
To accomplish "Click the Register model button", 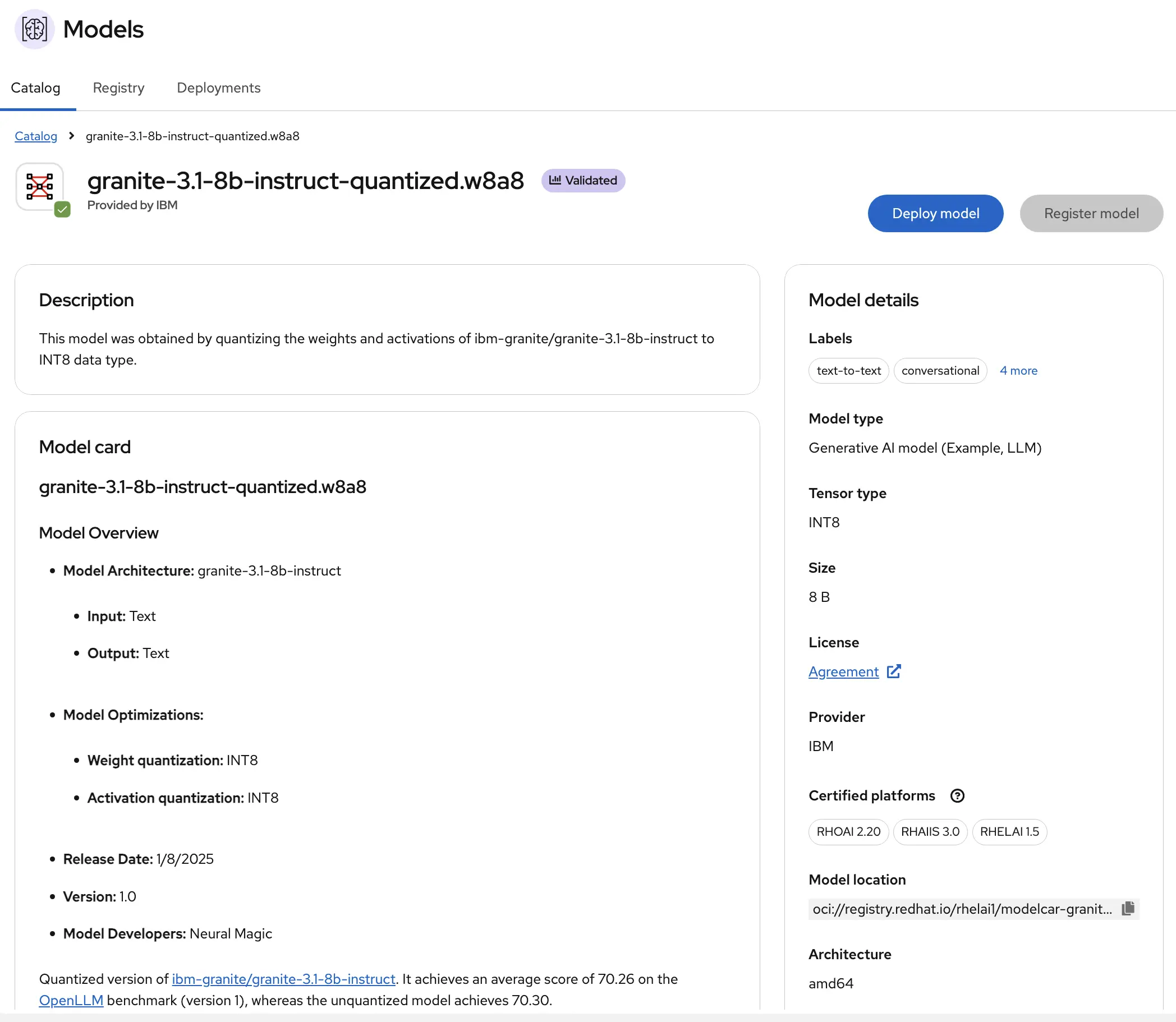I will [x=1091, y=213].
